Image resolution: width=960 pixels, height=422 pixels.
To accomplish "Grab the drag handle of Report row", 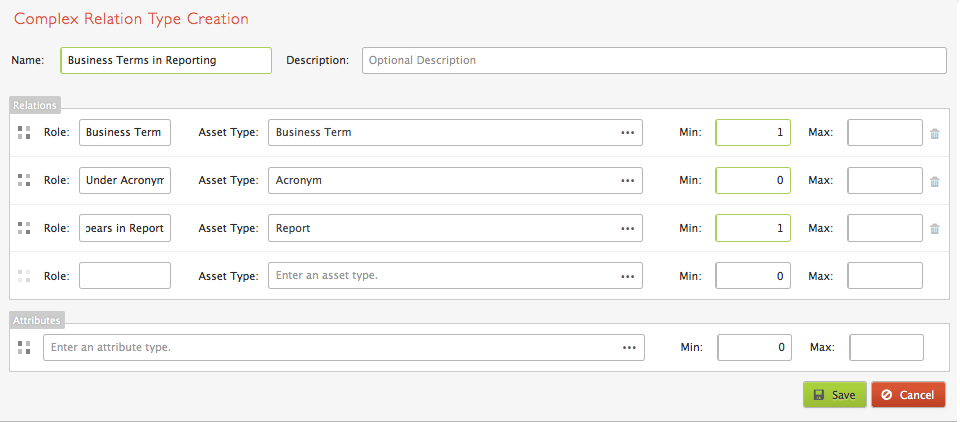I will tap(24, 228).
